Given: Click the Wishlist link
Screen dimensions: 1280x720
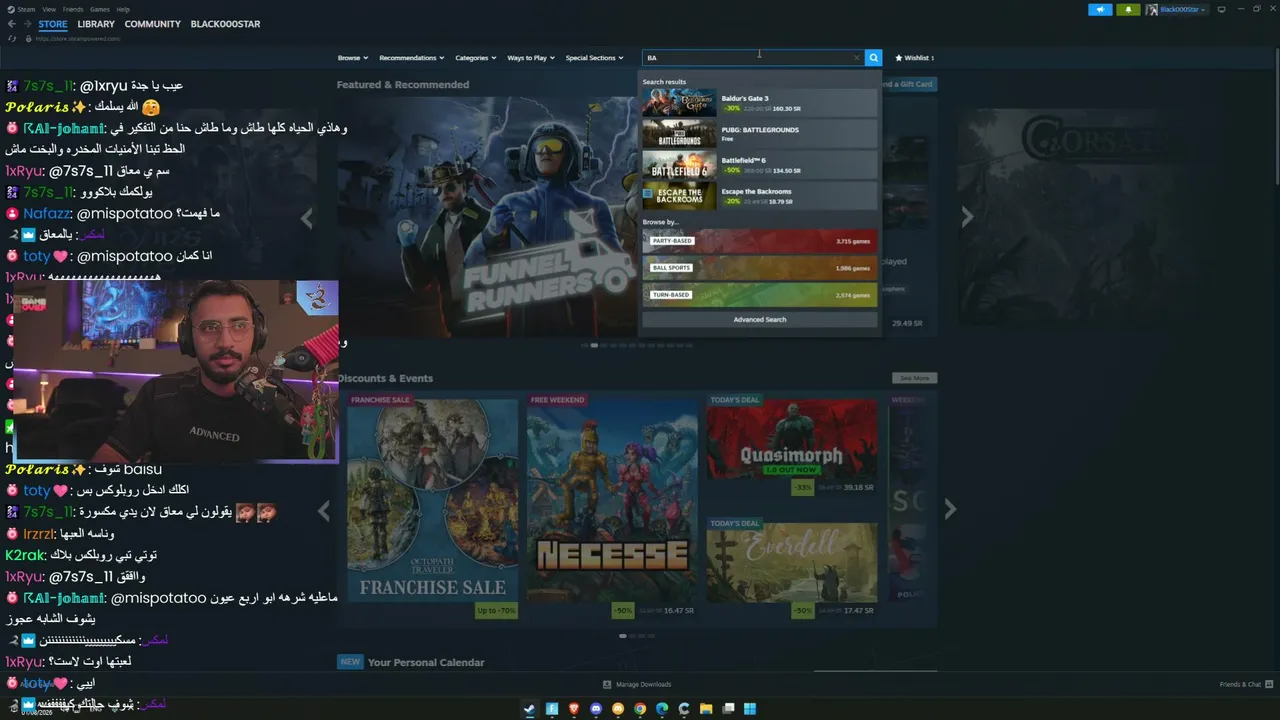Looking at the screenshot, I should coord(914,58).
